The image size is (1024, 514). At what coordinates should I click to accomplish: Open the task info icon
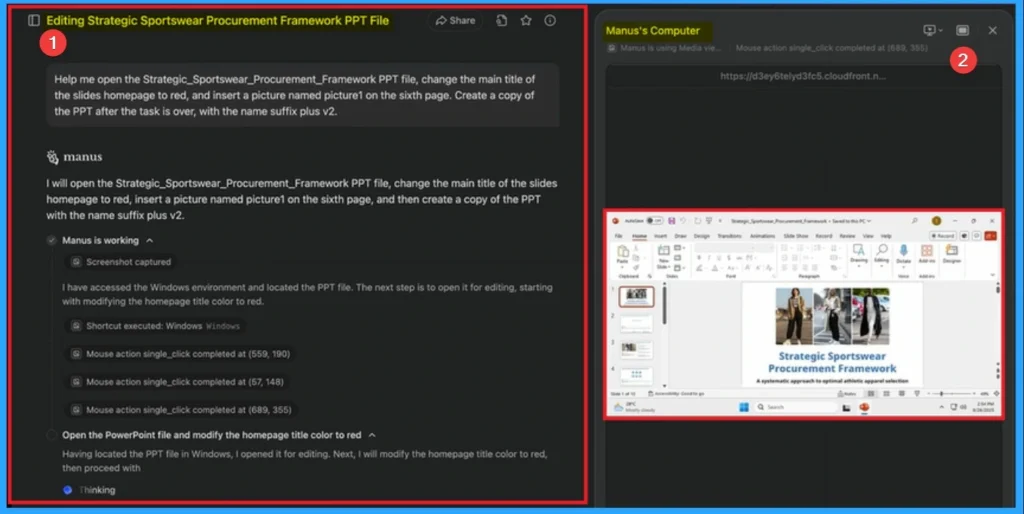[550, 20]
